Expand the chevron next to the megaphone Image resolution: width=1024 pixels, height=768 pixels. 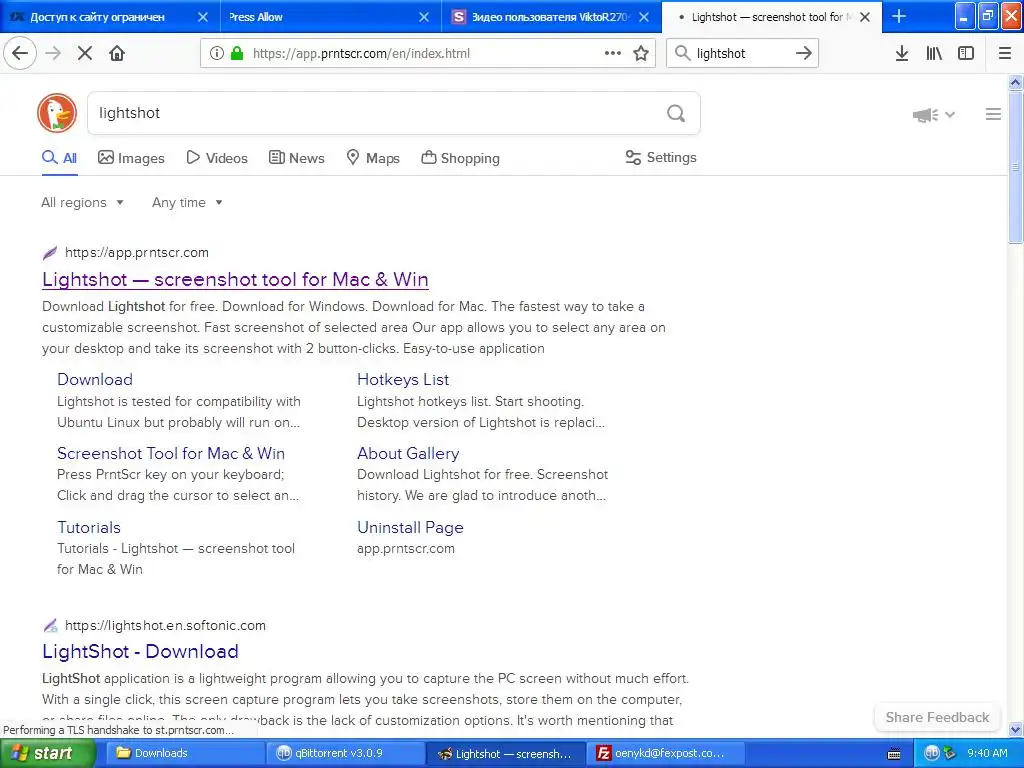950,115
